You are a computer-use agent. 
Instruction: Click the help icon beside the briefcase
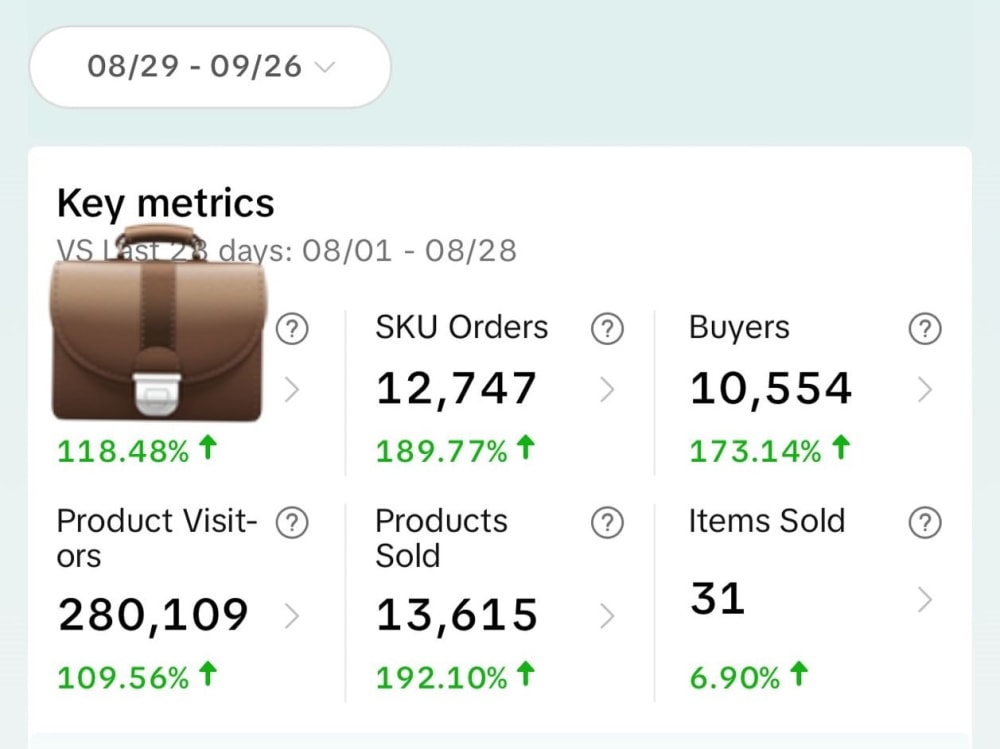[x=292, y=329]
